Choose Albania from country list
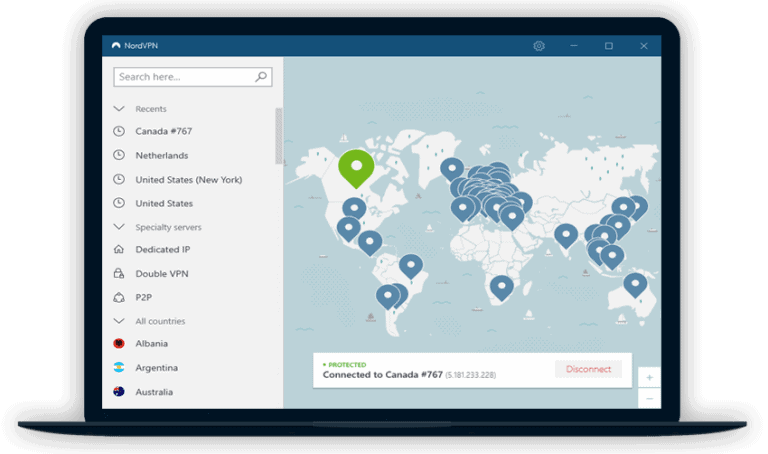Image resolution: width=768 pixels, height=454 pixels. pos(151,343)
